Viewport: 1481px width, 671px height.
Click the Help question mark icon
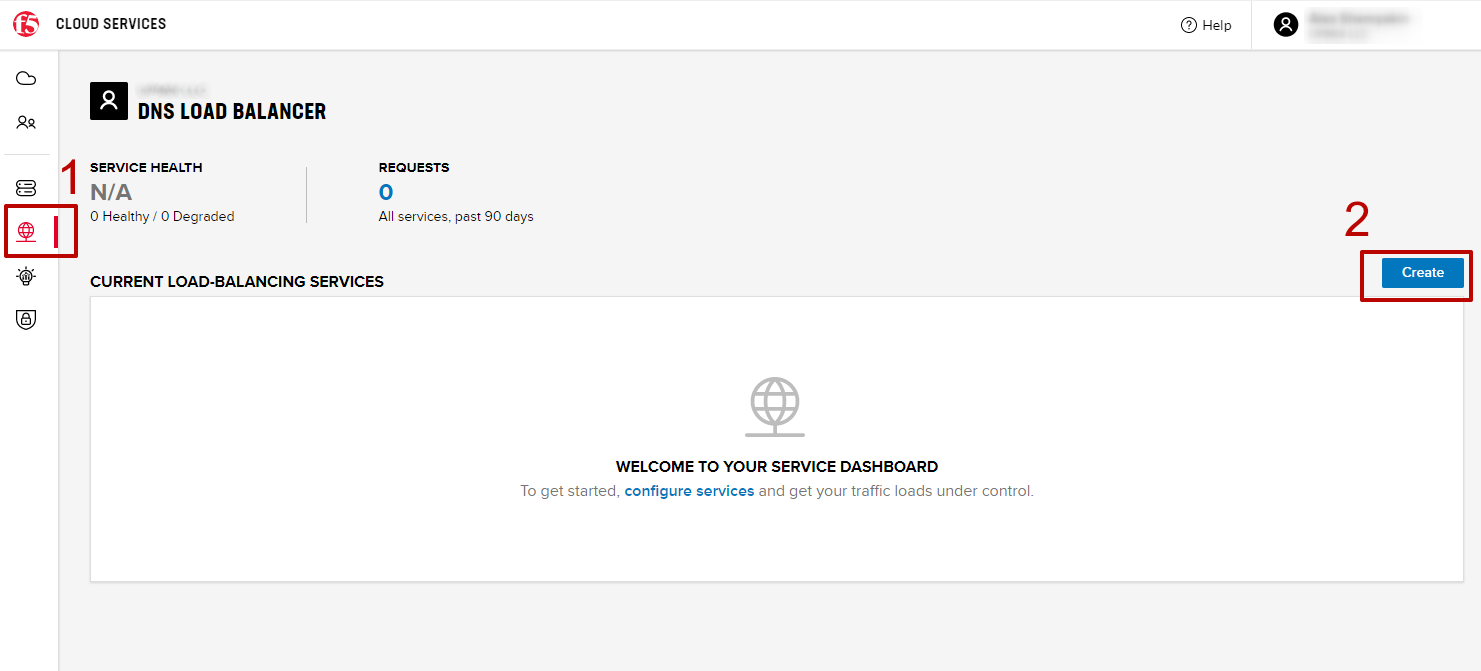(x=1188, y=25)
